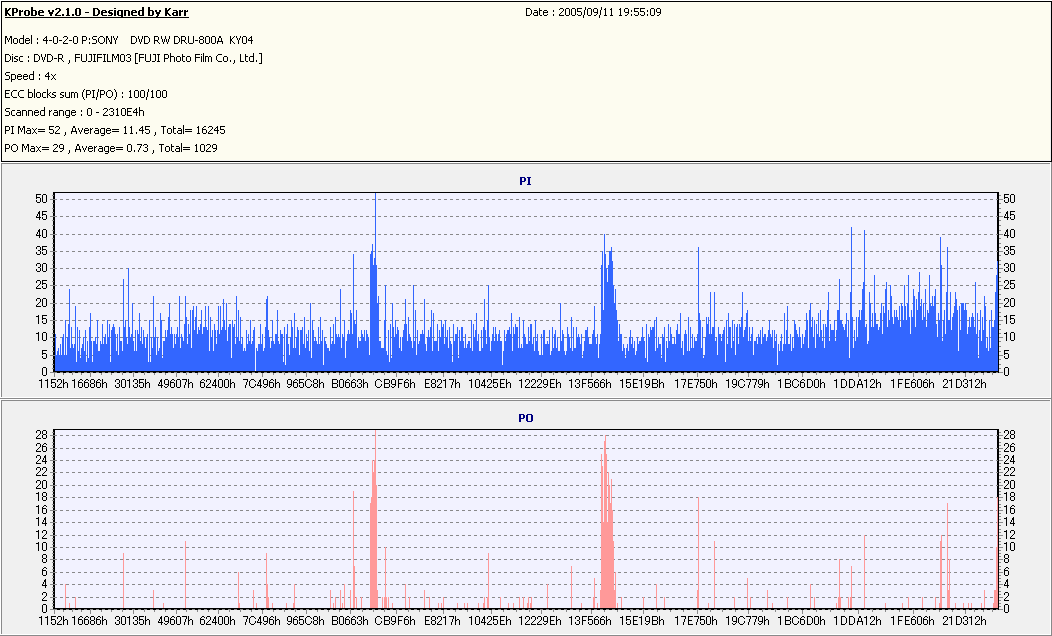
Task: Click the "PI Max= 52" statistics line
Action: point(115,130)
